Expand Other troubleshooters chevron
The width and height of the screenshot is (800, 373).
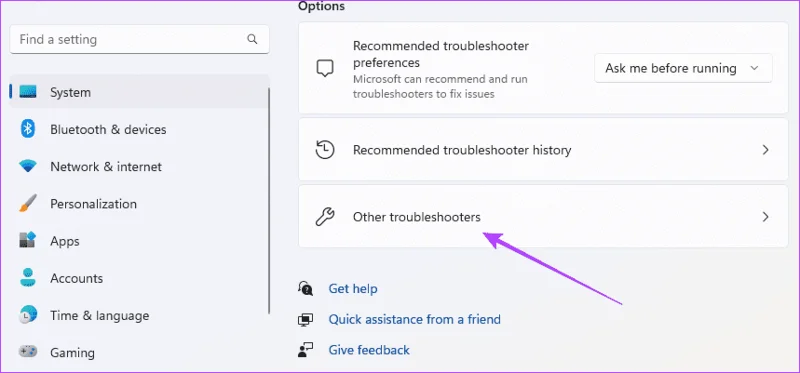(x=765, y=217)
